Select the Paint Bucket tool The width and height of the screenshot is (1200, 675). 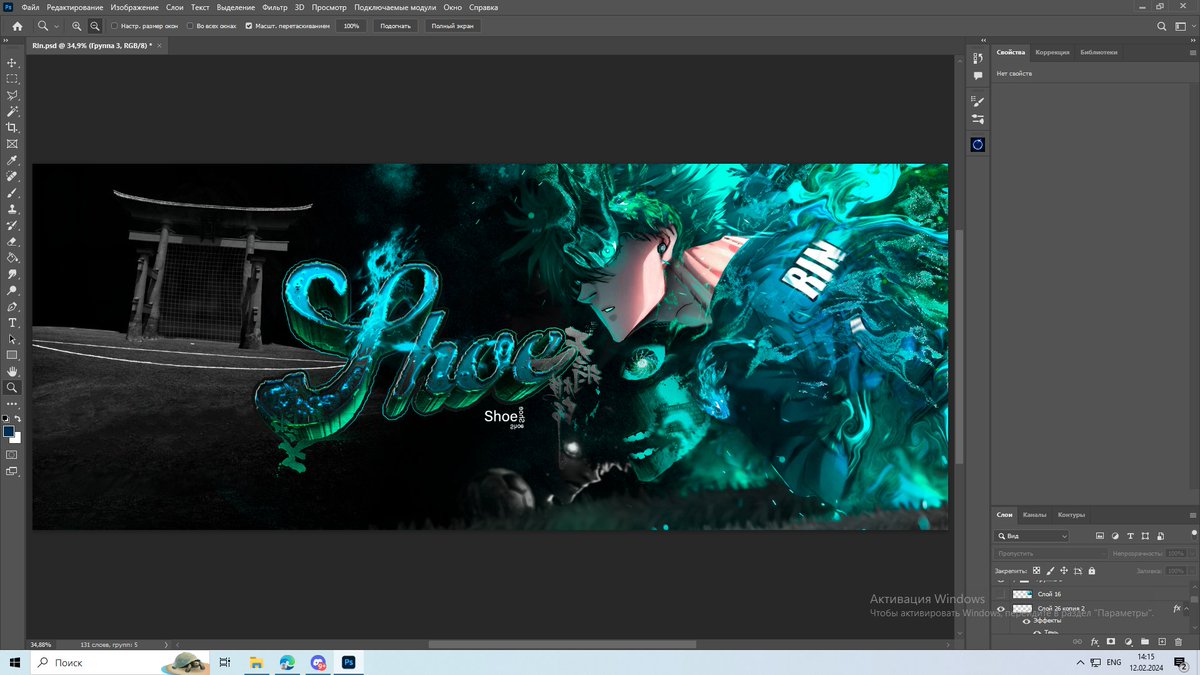(12, 257)
